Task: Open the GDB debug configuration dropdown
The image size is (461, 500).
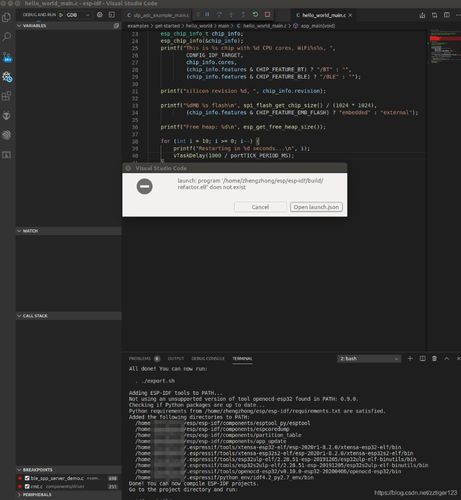Action: coord(78,15)
